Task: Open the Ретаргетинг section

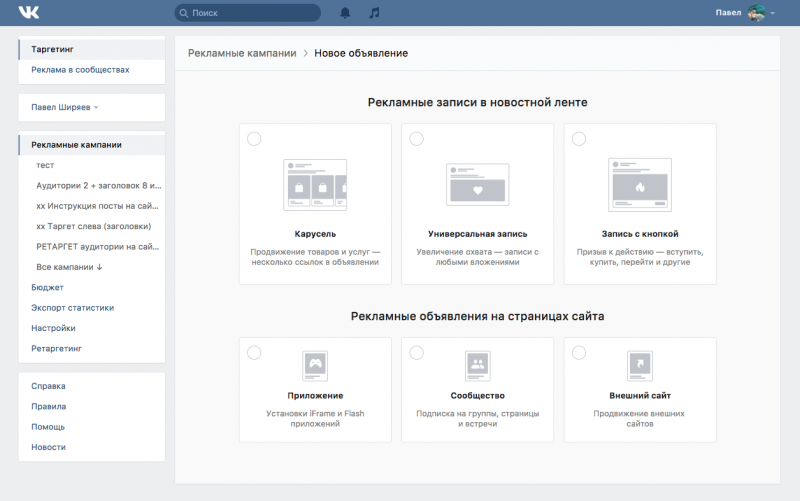Action: pyautogui.click(x=56, y=348)
